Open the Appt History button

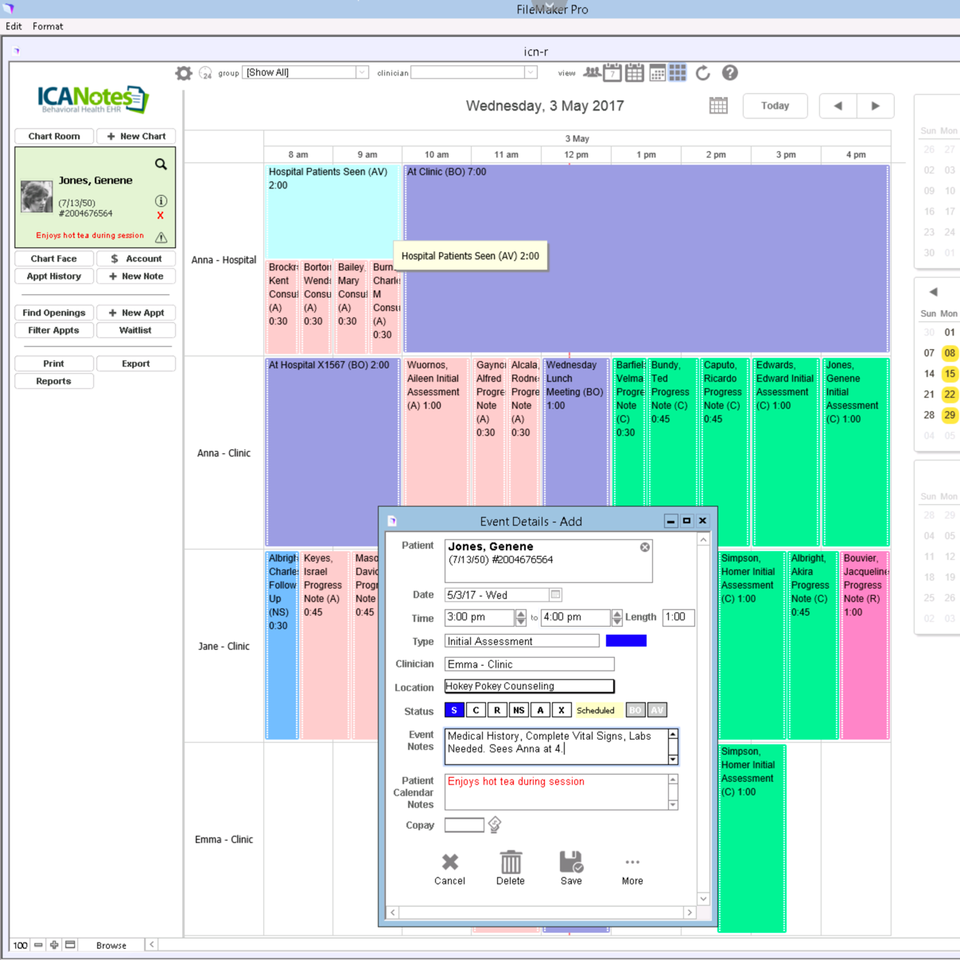tap(54, 276)
